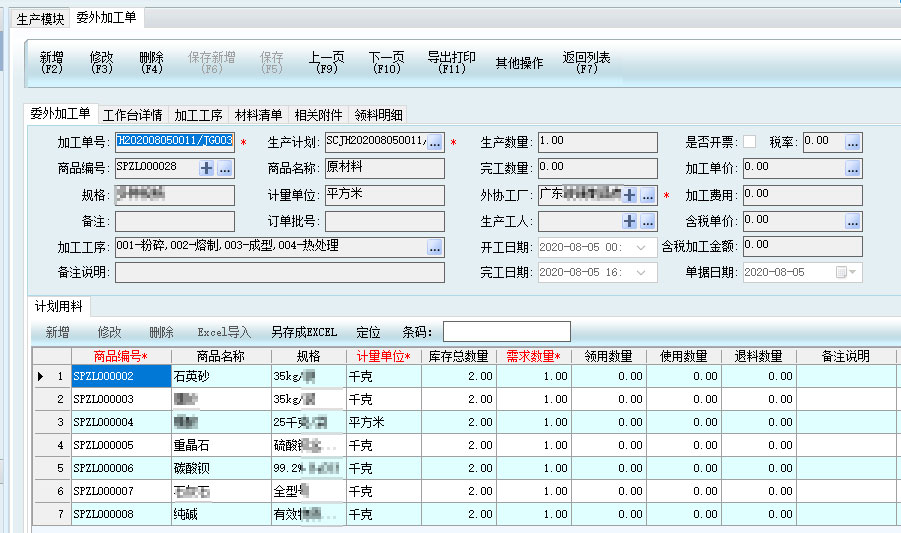Open the ellipsis lookup beside 商品编号
This screenshot has height=533, width=901.
[225, 168]
